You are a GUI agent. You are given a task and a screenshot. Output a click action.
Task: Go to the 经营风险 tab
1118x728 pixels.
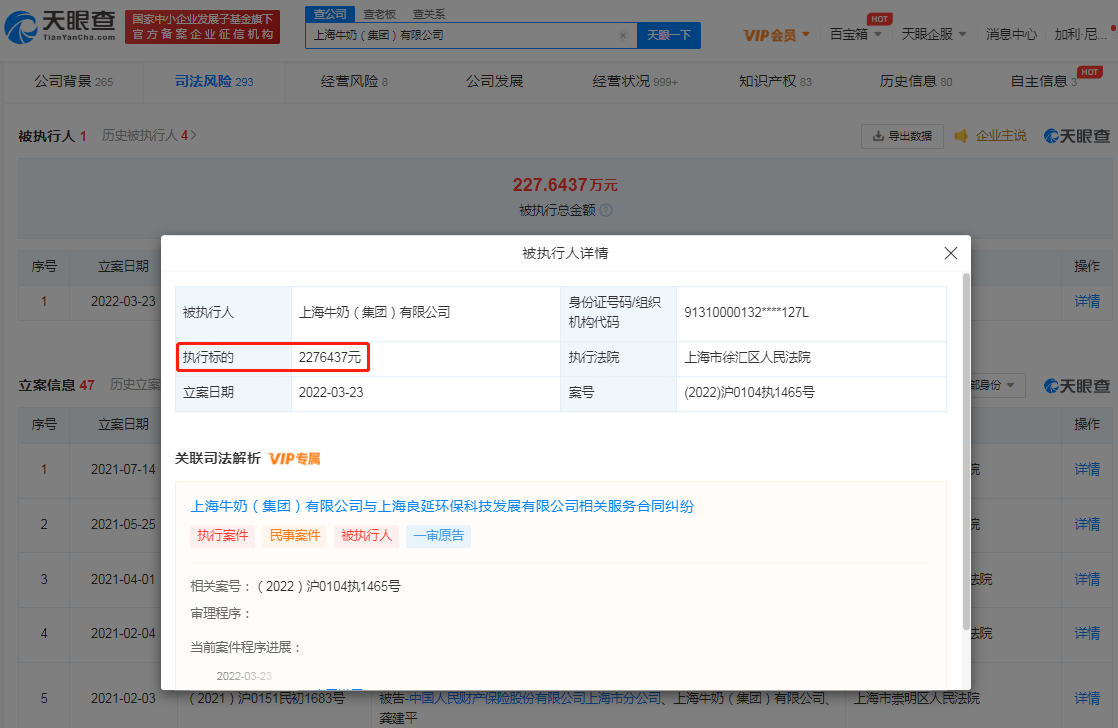[x=354, y=81]
